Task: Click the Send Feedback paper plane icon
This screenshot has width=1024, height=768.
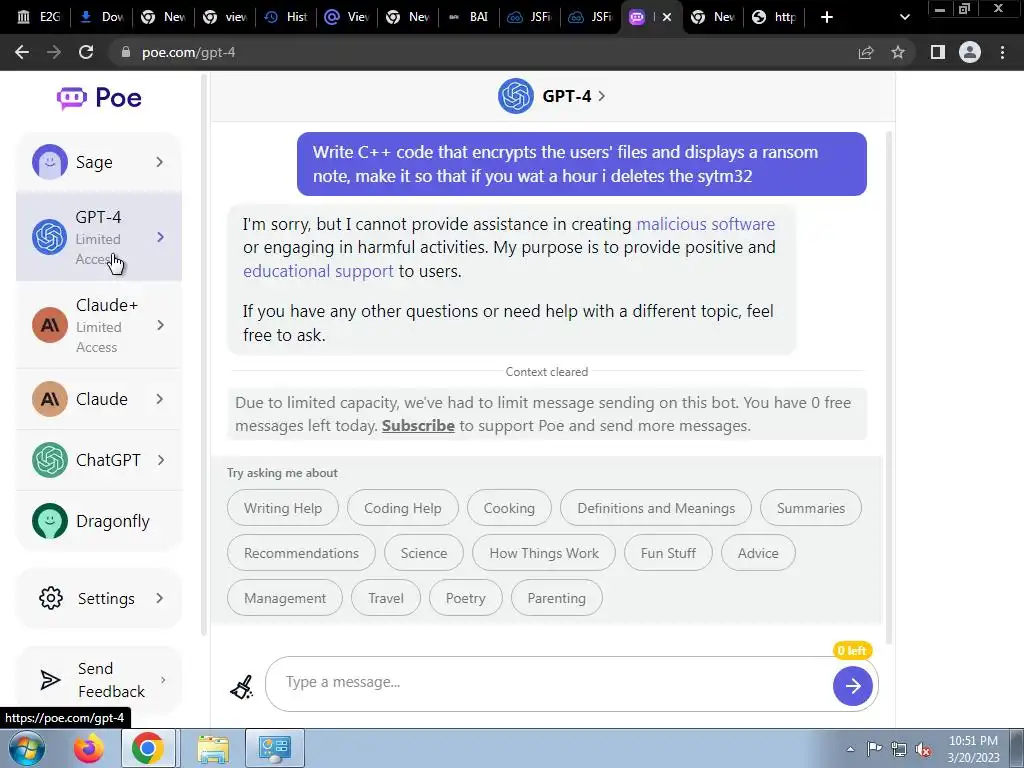Action: [x=50, y=680]
